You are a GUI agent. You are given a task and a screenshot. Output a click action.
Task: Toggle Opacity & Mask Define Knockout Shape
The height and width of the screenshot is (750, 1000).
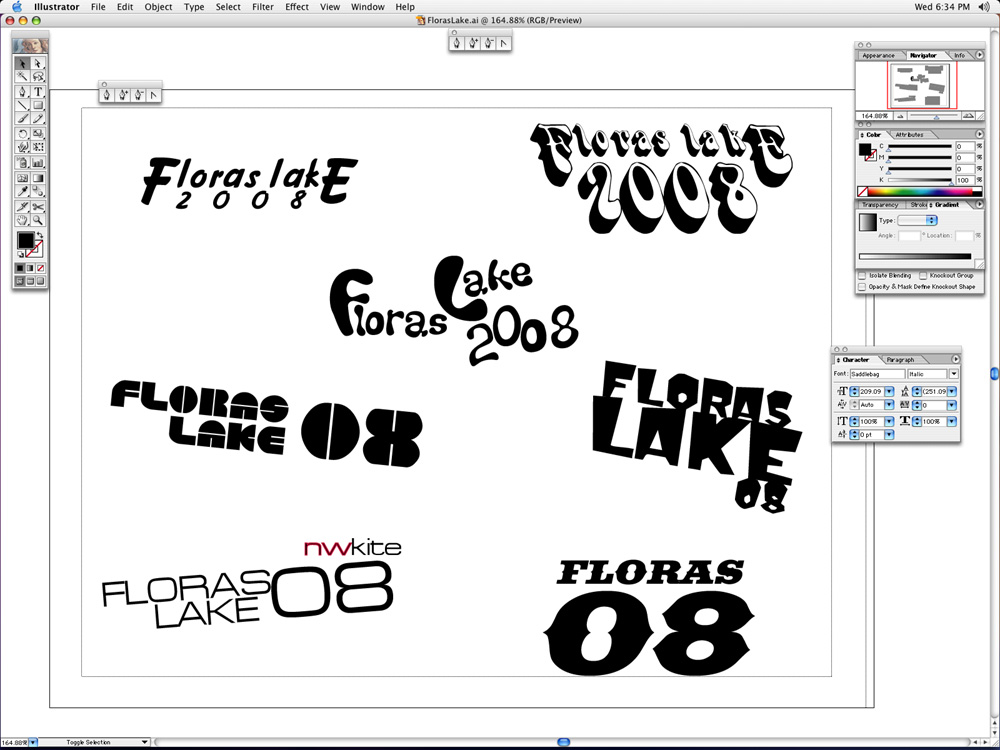click(863, 287)
